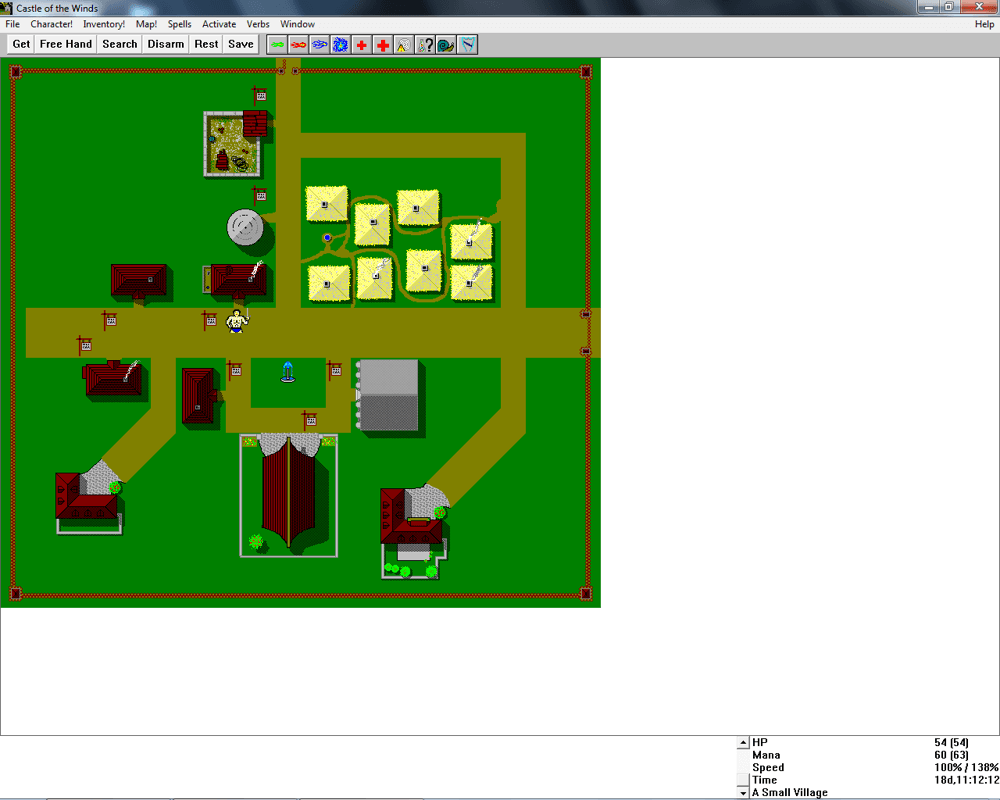1000x800 pixels.
Task: Open the Activate menu
Action: (219, 24)
